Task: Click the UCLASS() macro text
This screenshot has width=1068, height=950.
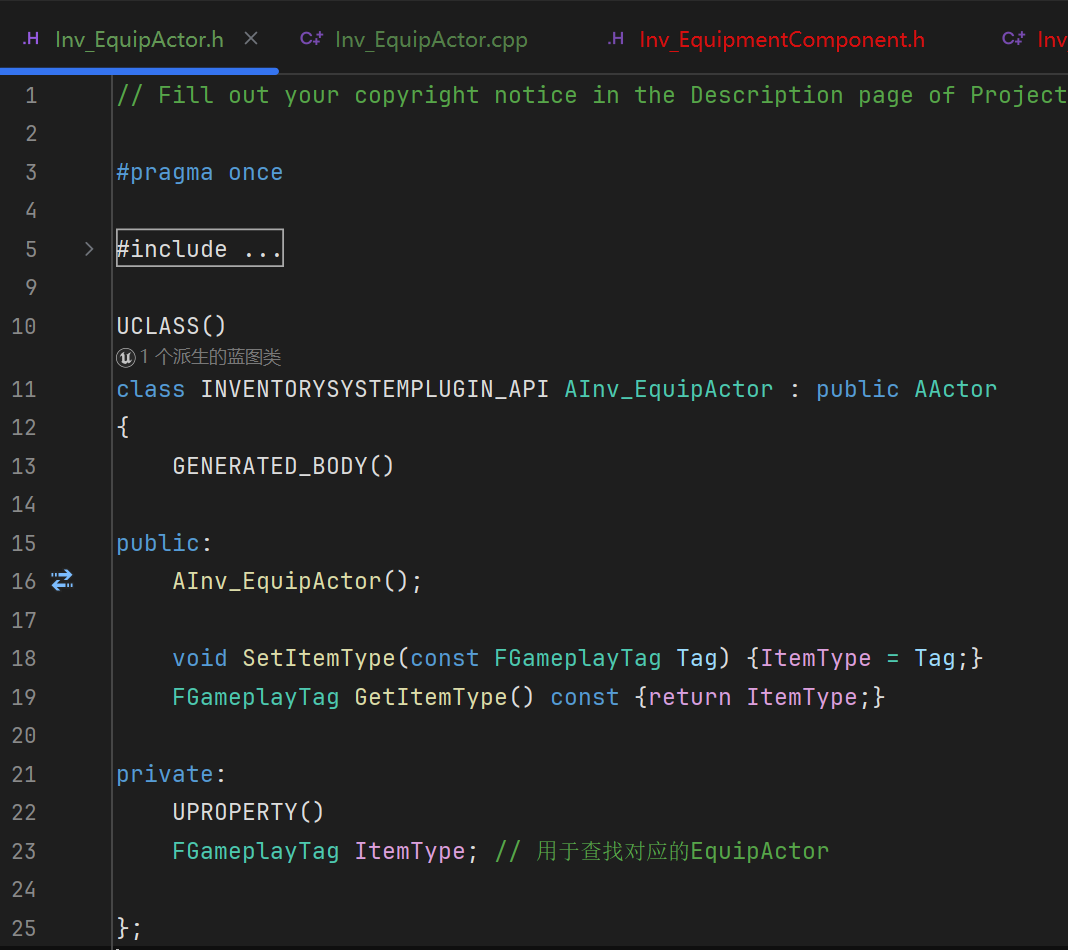Action: (x=171, y=326)
